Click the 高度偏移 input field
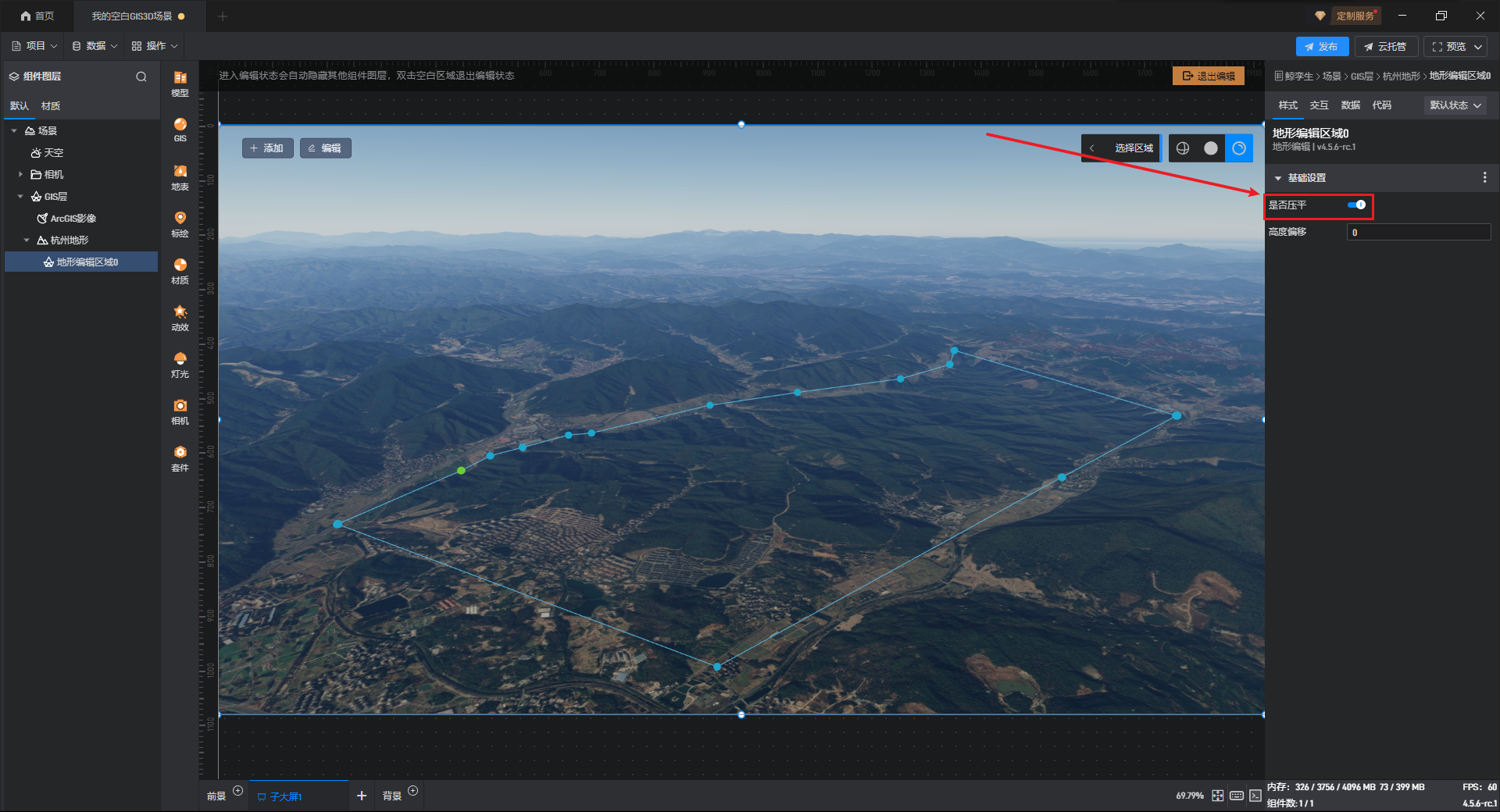Screen dimensions: 1500x812 pos(1419,232)
